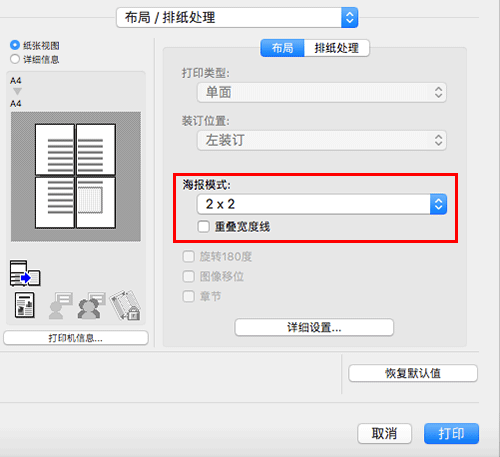This screenshot has height=457, width=500.
Task: Click the lower A4 output size label
Action: tap(15, 103)
